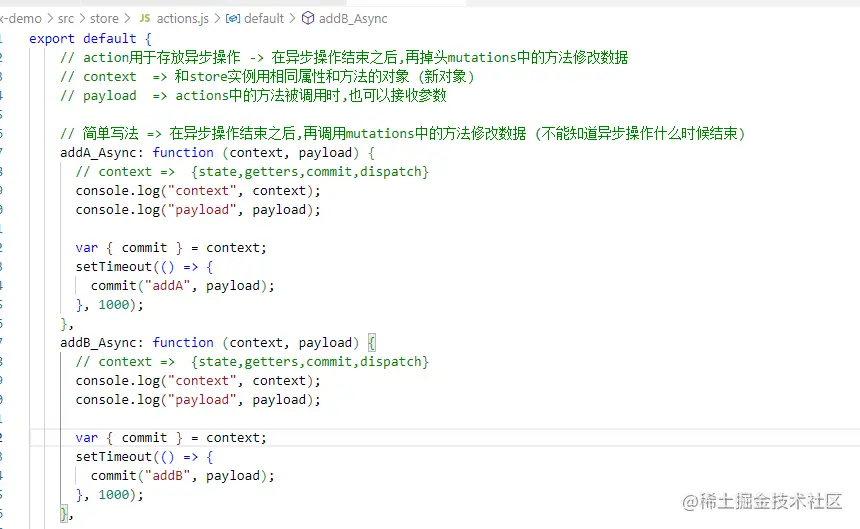Open the default symbol breadcrumb

[x=264, y=19]
